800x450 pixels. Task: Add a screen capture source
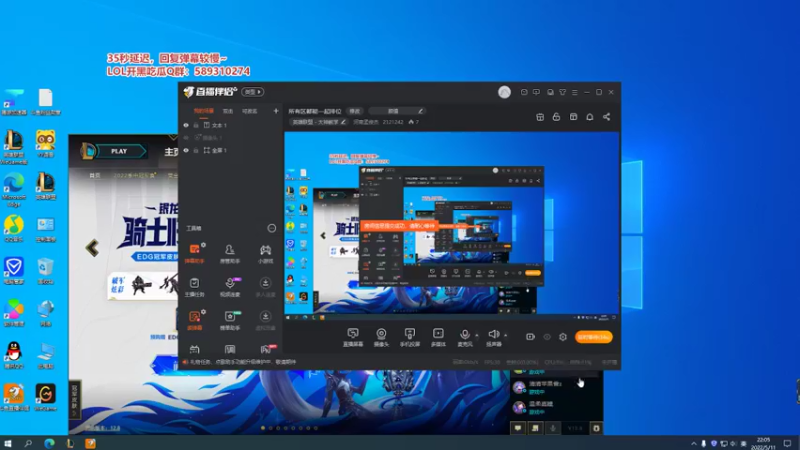(353, 337)
